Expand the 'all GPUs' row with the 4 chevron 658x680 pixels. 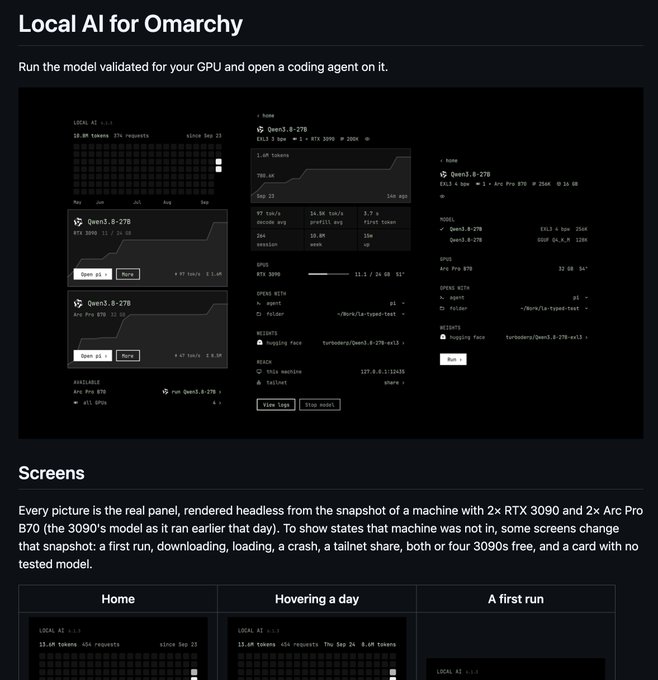tap(217, 402)
